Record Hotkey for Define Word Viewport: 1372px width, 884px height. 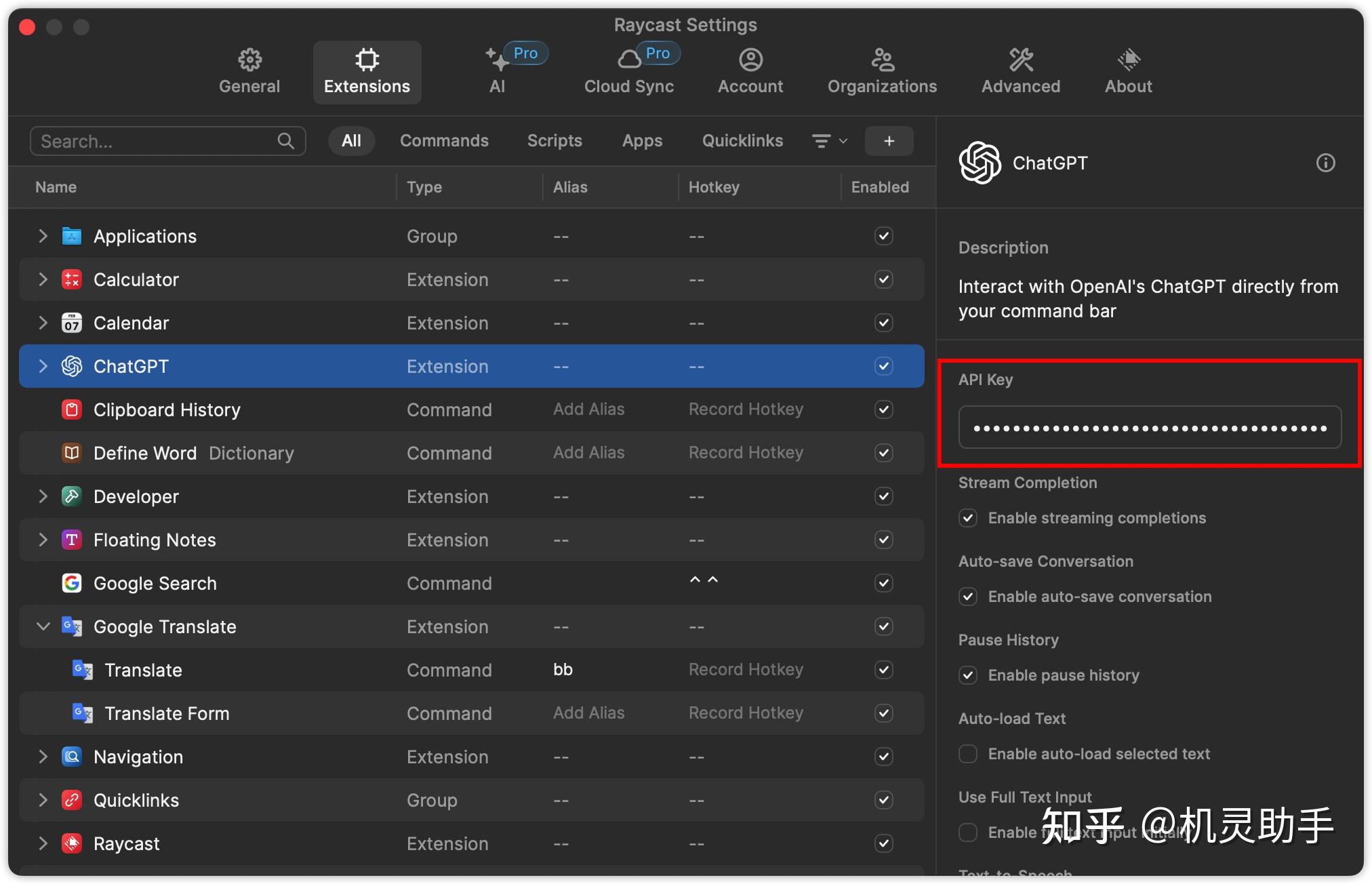click(x=746, y=453)
